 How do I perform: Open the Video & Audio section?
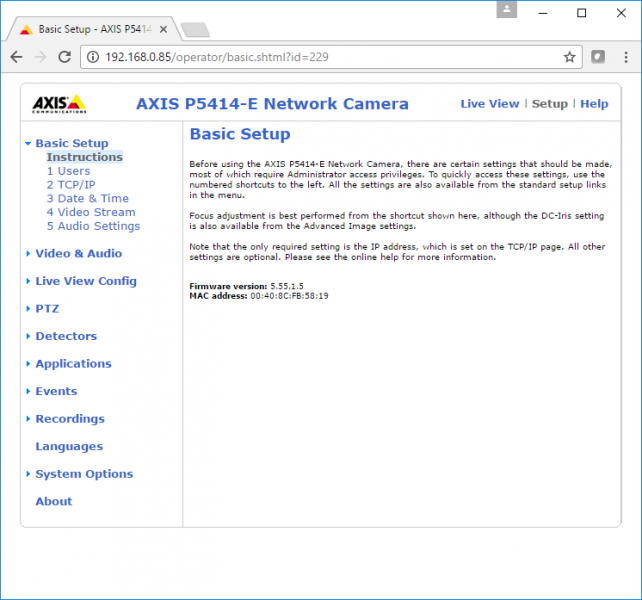click(79, 254)
